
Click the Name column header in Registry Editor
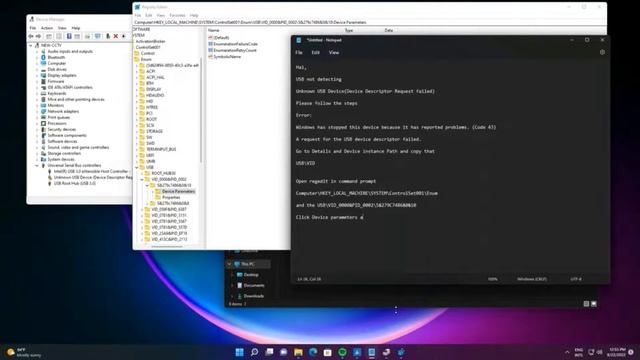click(213, 31)
